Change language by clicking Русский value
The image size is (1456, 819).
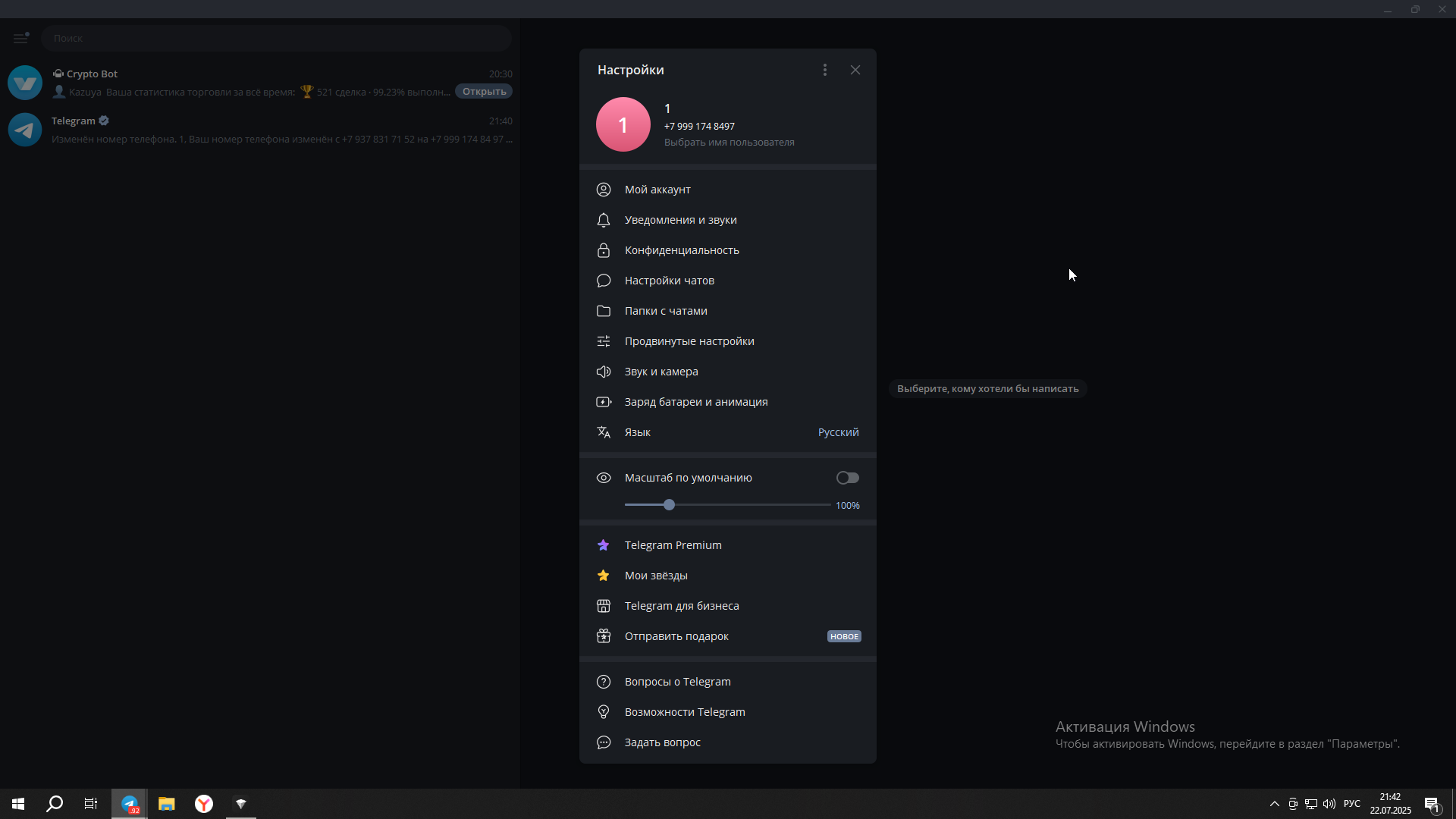(x=838, y=432)
